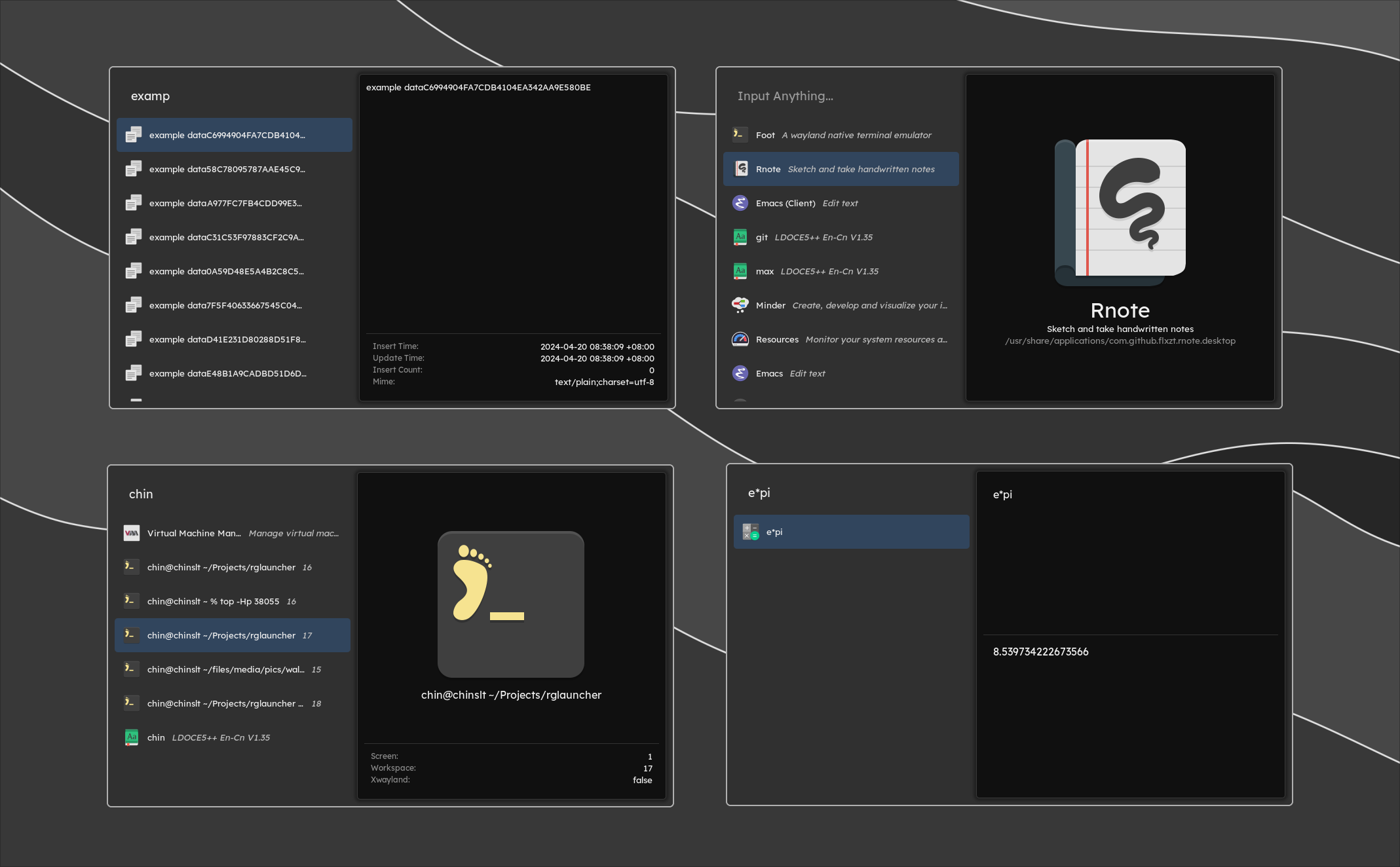This screenshot has height=867, width=1400.
Task: Click the clipboard icon beside example dataD41E231D80288D51F8
Action: pos(134,339)
